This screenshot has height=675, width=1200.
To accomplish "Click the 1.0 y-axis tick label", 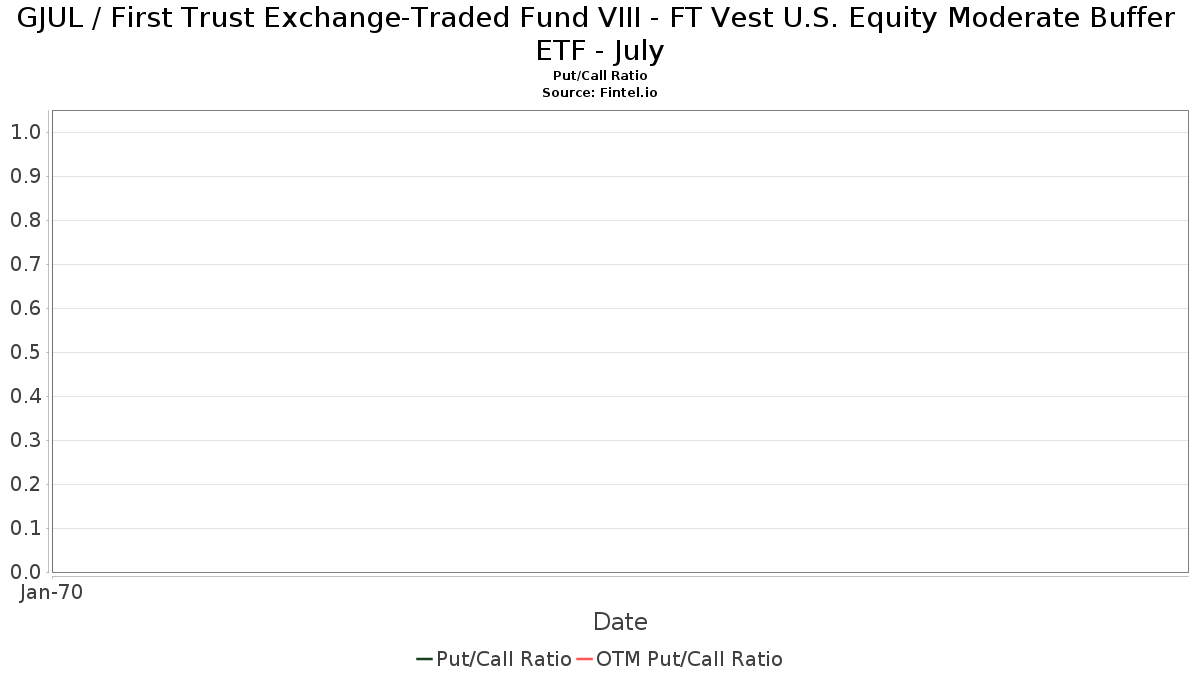I will 25,132.
